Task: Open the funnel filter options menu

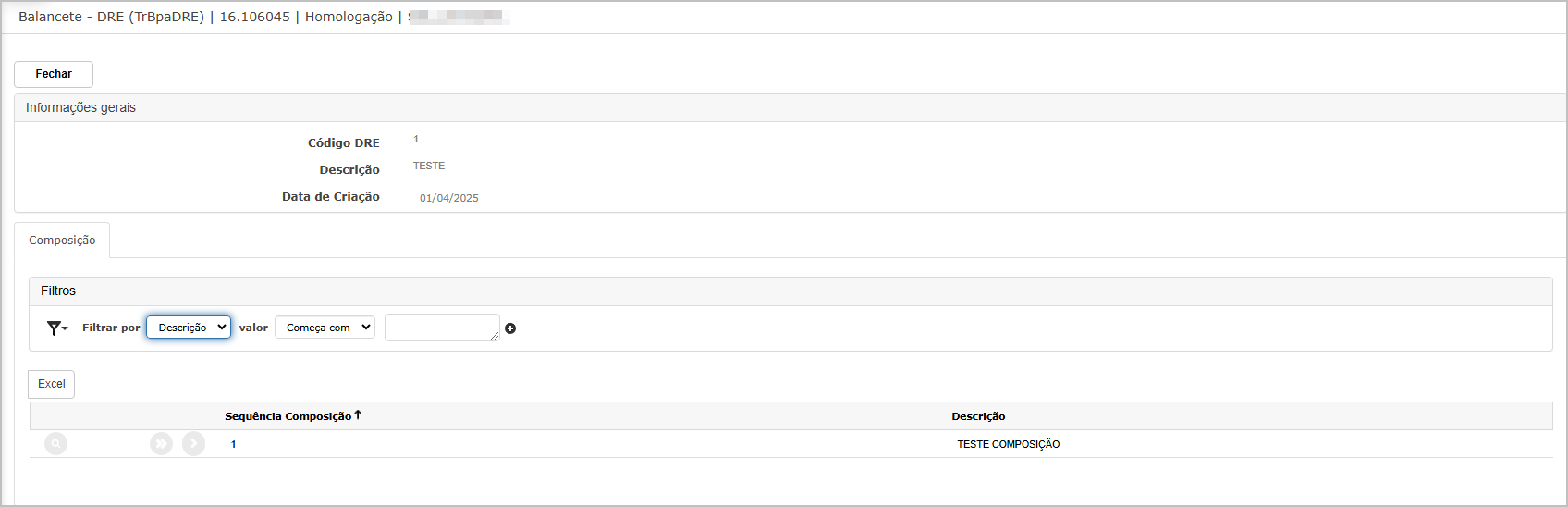Action: tap(57, 328)
